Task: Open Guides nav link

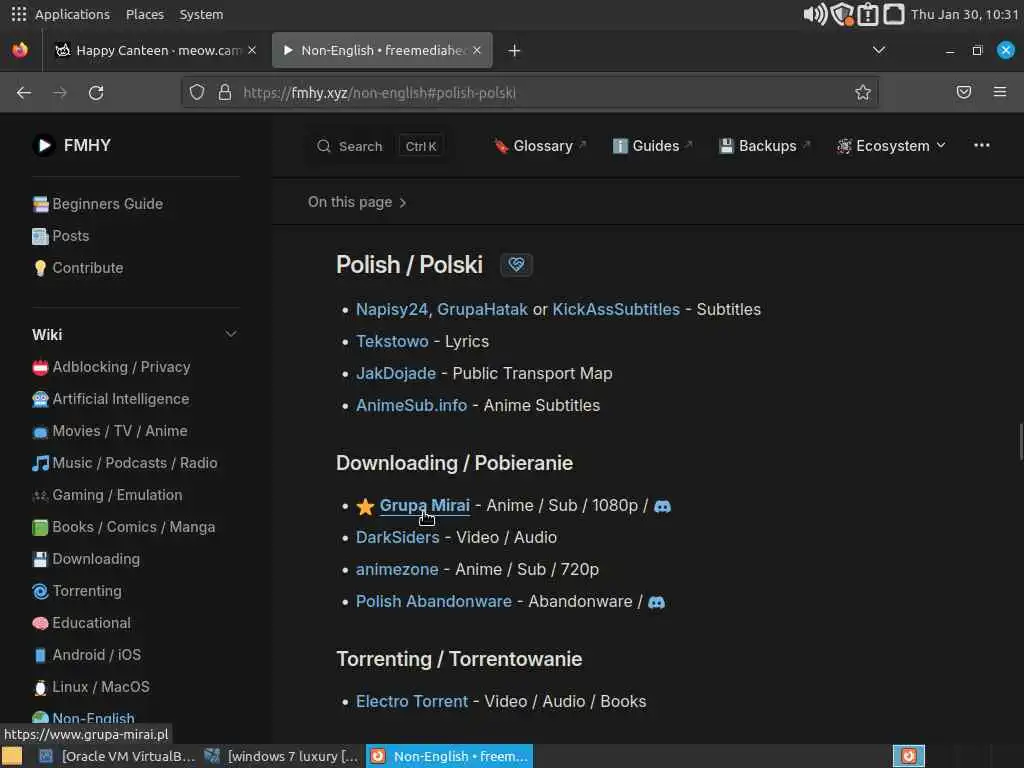Action: 652,146
